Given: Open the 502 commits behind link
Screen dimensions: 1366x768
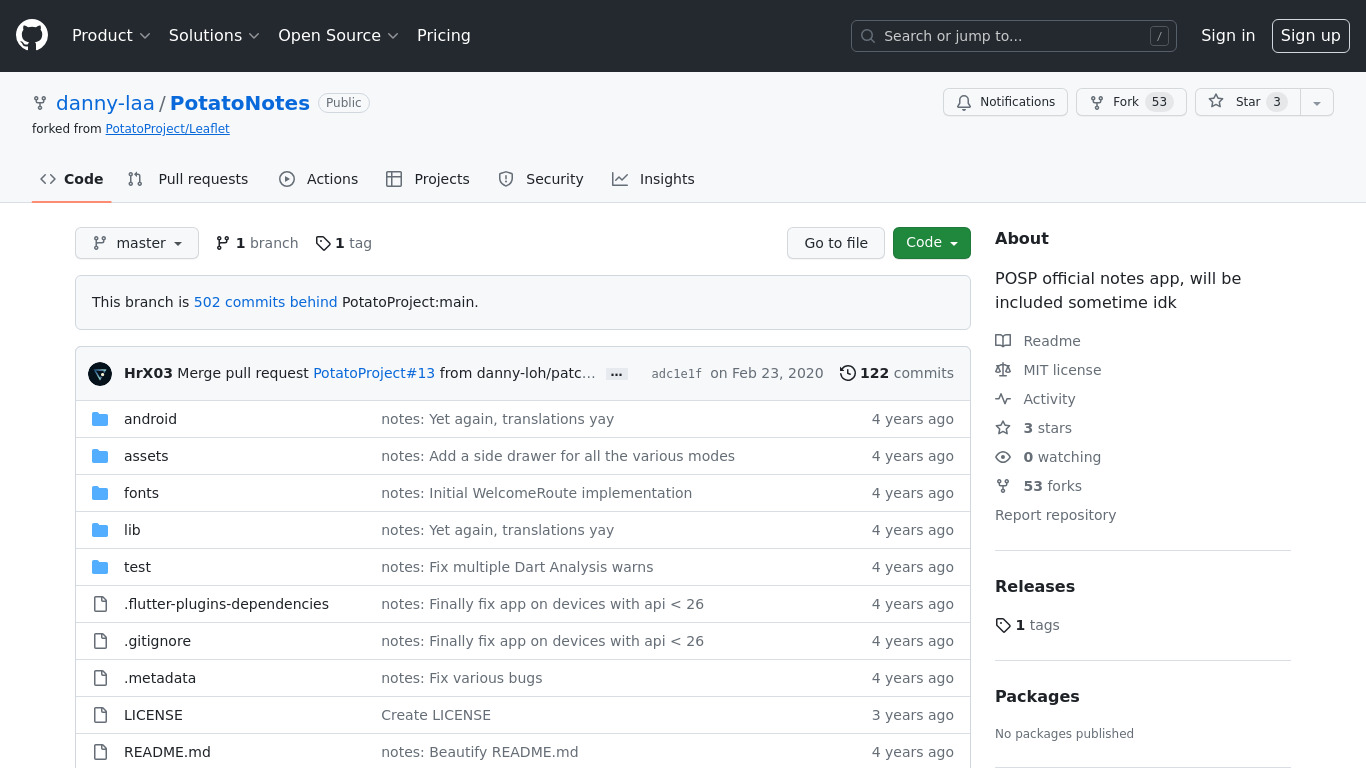Looking at the screenshot, I should coord(265,302).
